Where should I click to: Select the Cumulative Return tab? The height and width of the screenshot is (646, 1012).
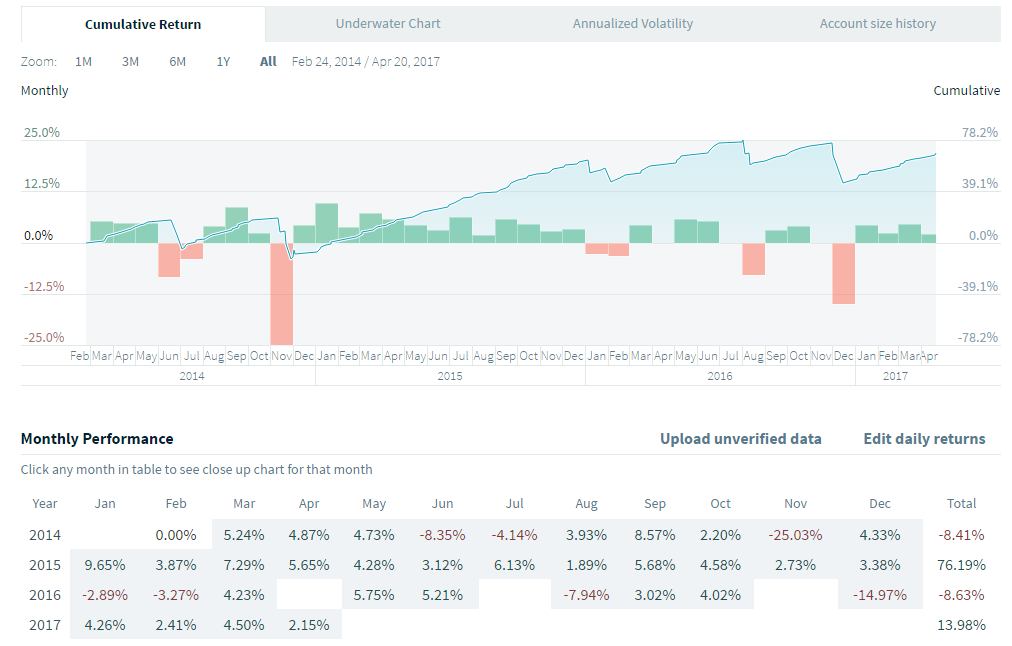tap(143, 24)
